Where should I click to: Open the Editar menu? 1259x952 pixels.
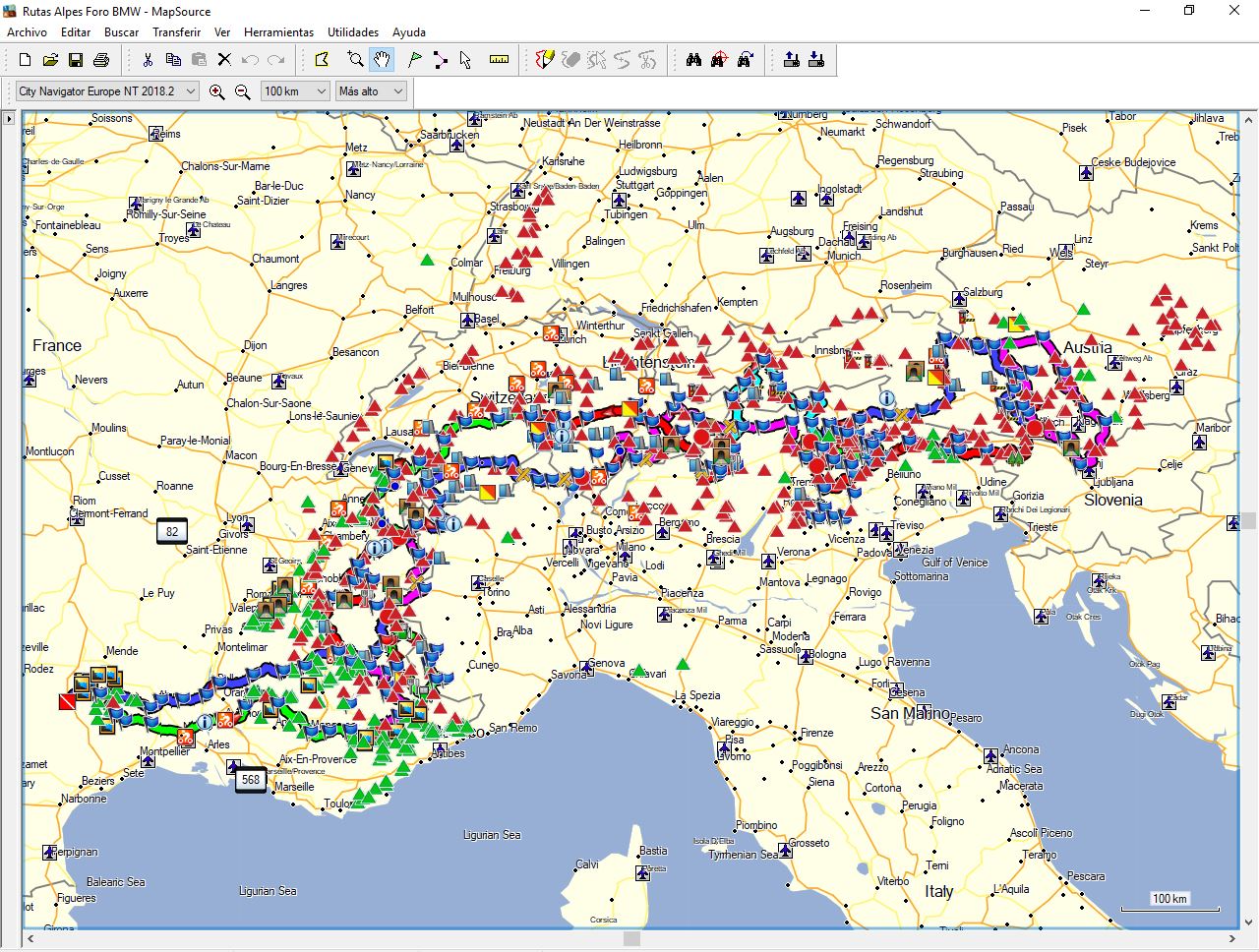tap(76, 32)
